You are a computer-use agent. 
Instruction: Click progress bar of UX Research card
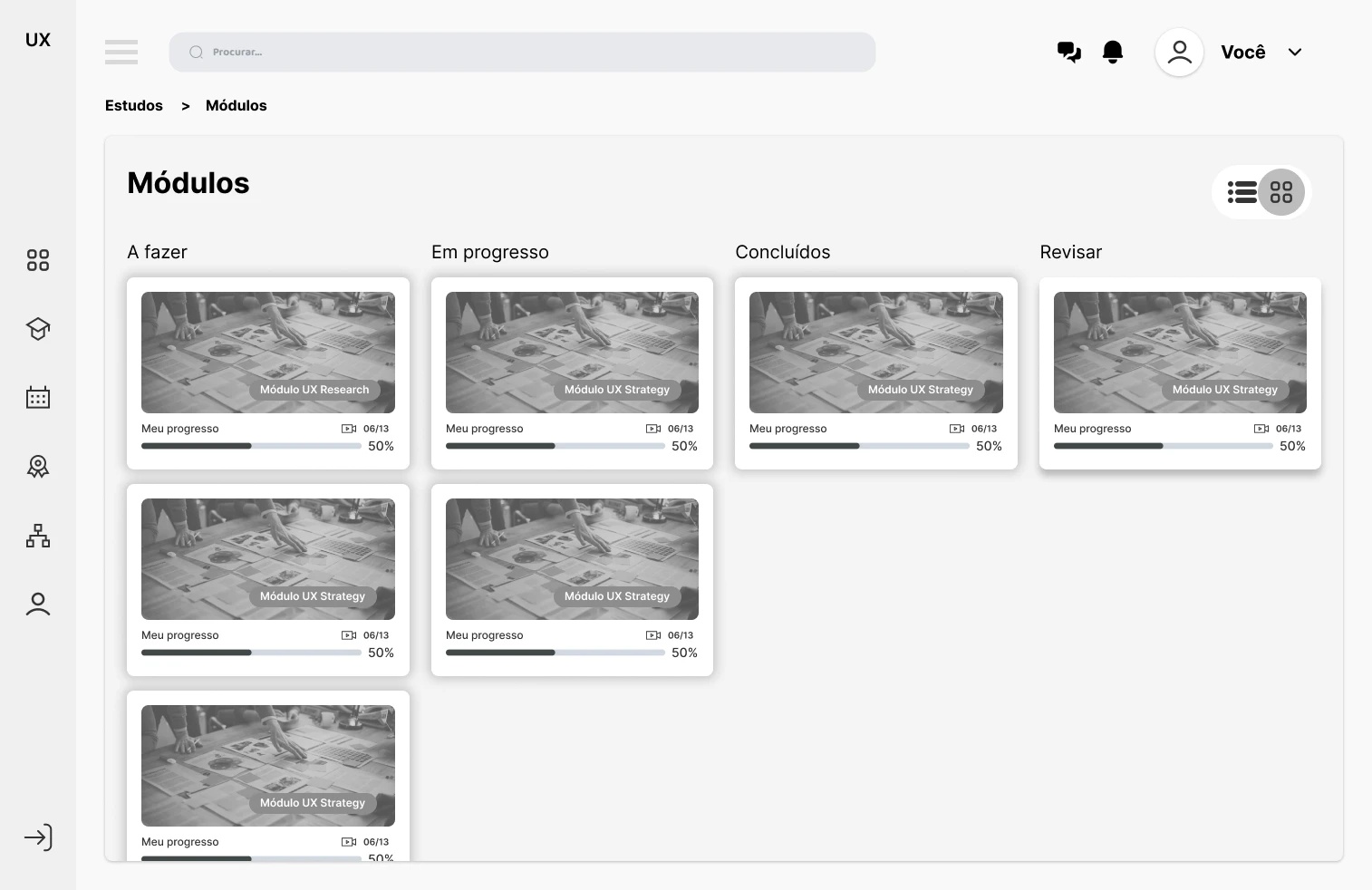(x=251, y=446)
